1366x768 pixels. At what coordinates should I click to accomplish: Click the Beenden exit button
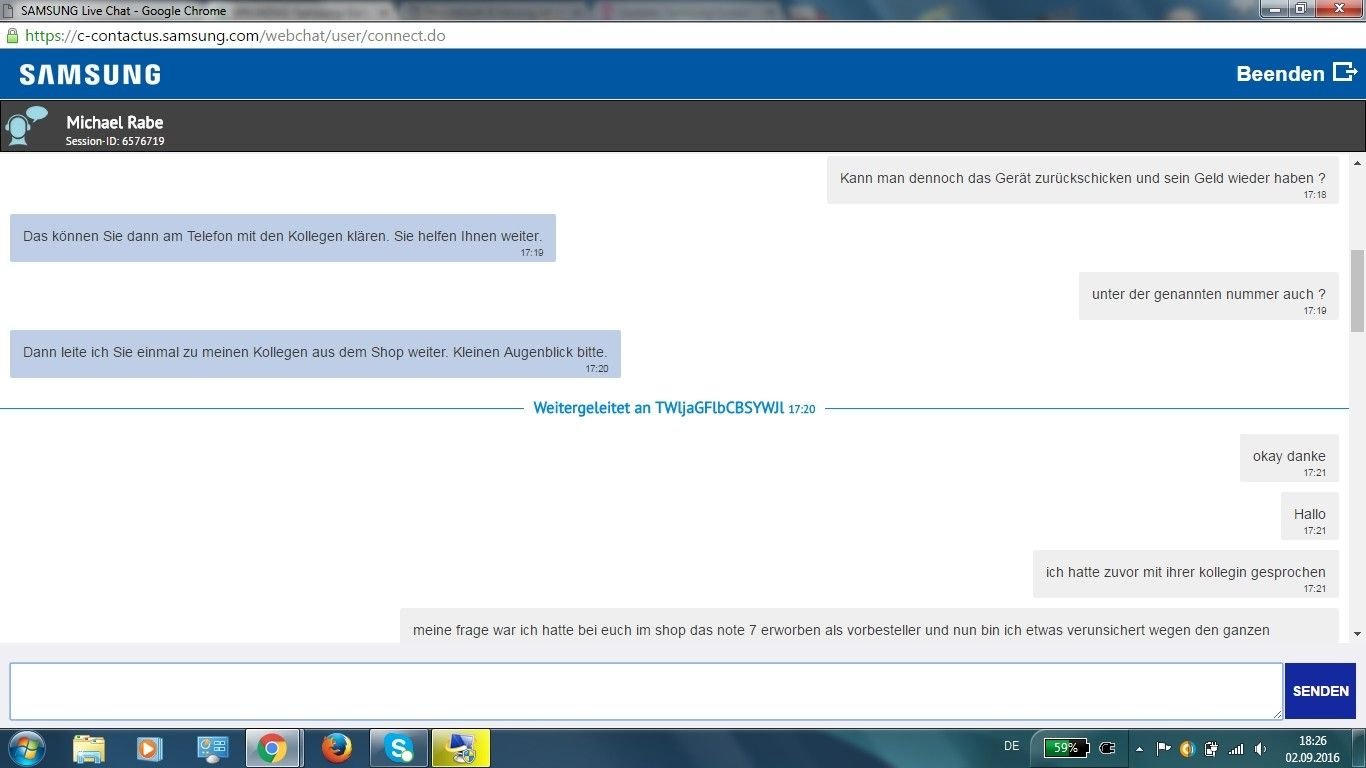click(1297, 73)
